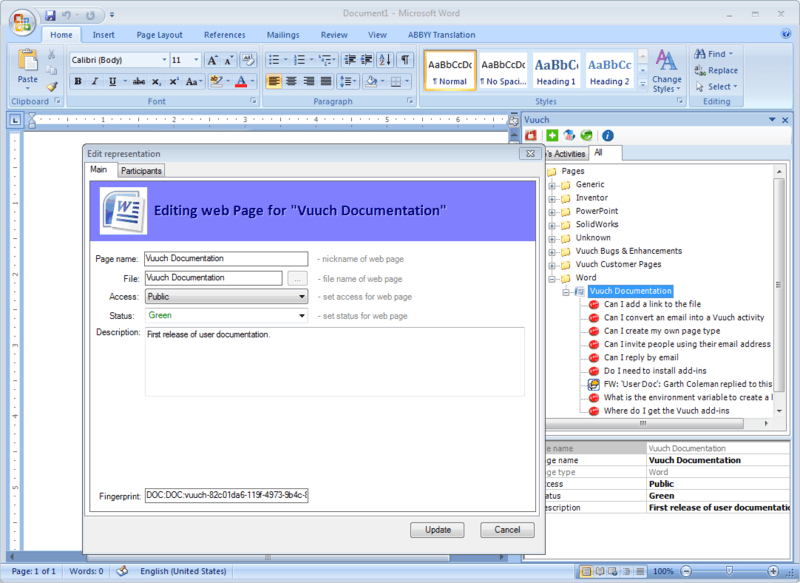
Task: Open the Insert ribbon tab
Action: point(104,35)
